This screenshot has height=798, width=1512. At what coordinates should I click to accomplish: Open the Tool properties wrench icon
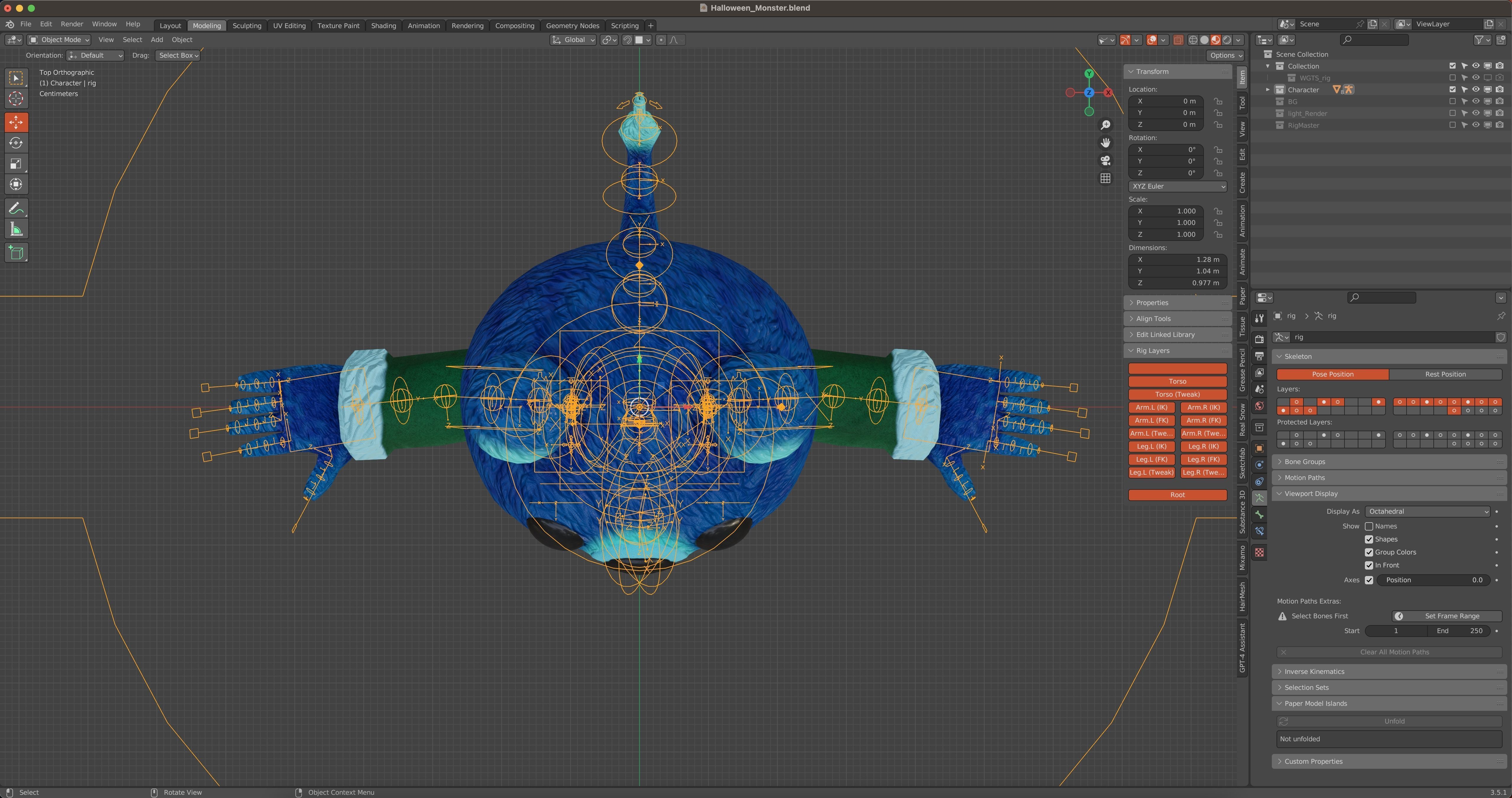click(1259, 318)
